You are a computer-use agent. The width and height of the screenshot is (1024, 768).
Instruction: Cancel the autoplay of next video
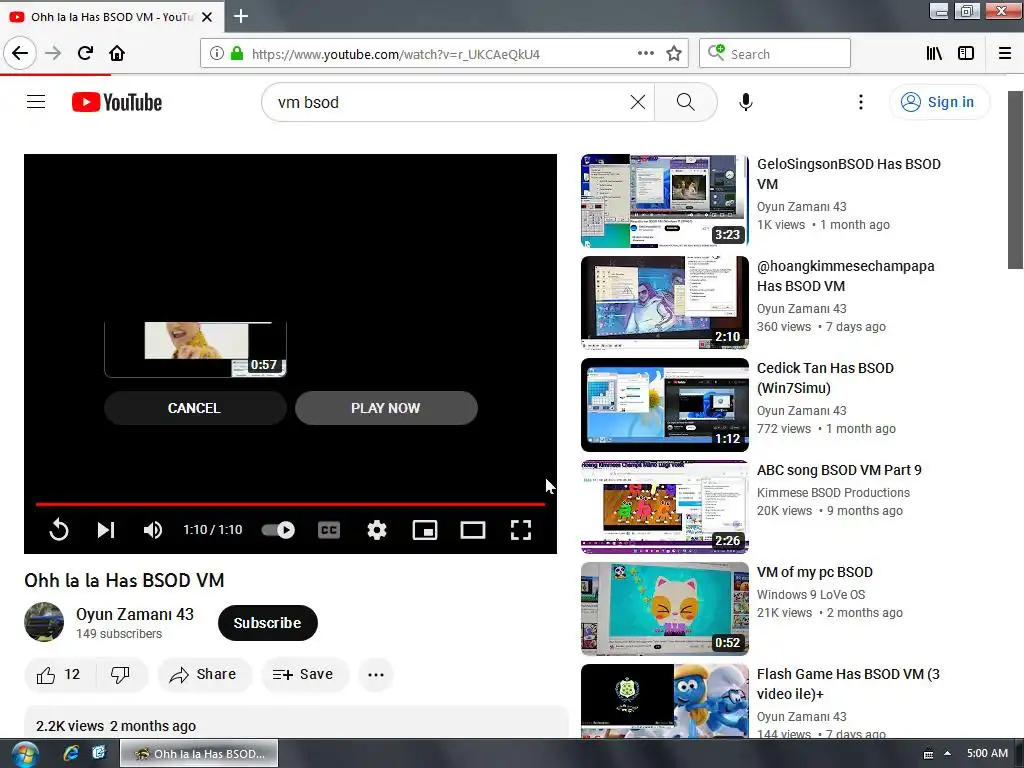pyautogui.click(x=195, y=408)
